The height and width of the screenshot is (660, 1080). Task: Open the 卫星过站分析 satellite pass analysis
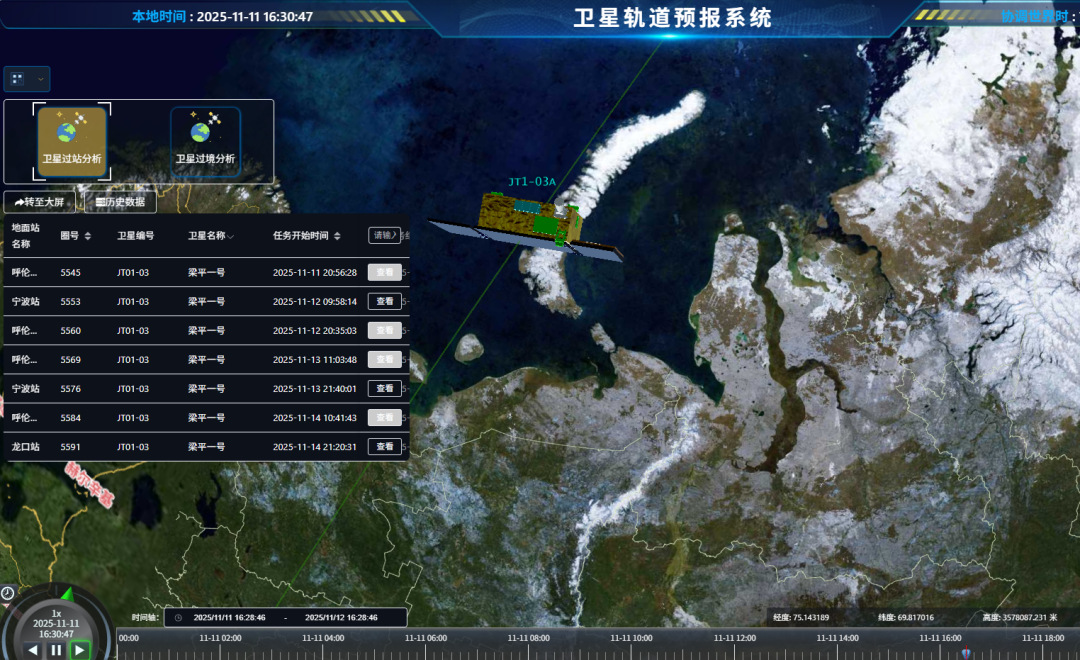[x=71, y=141]
